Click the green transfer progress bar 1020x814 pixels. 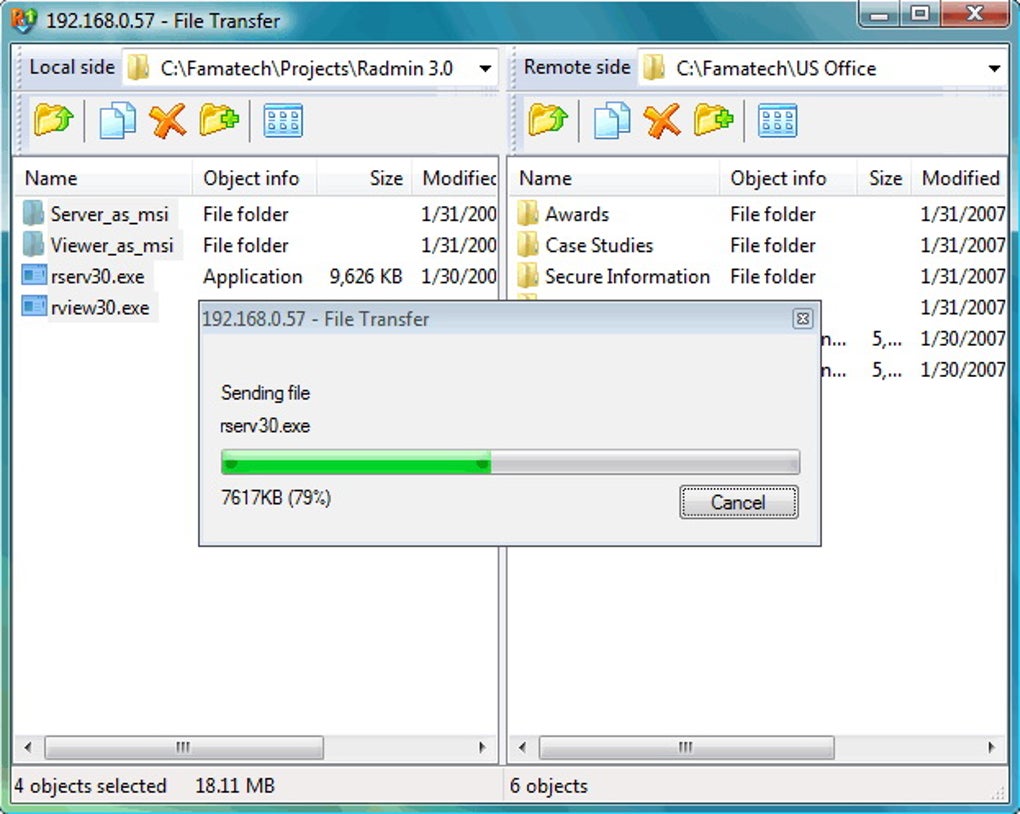click(511, 462)
